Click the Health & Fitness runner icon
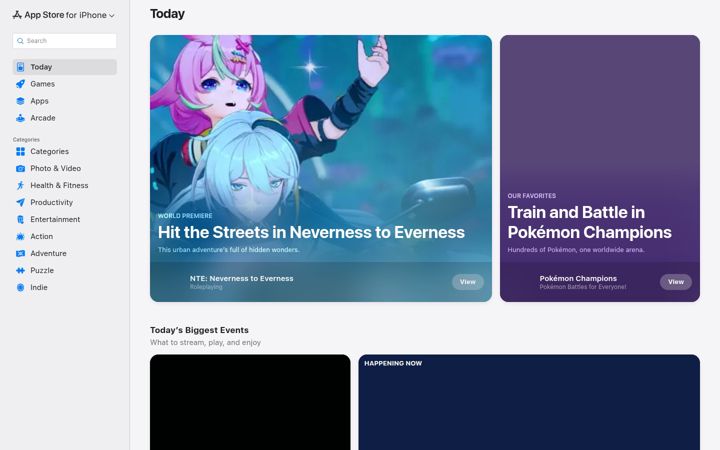This screenshot has width=720, height=450. tap(20, 186)
